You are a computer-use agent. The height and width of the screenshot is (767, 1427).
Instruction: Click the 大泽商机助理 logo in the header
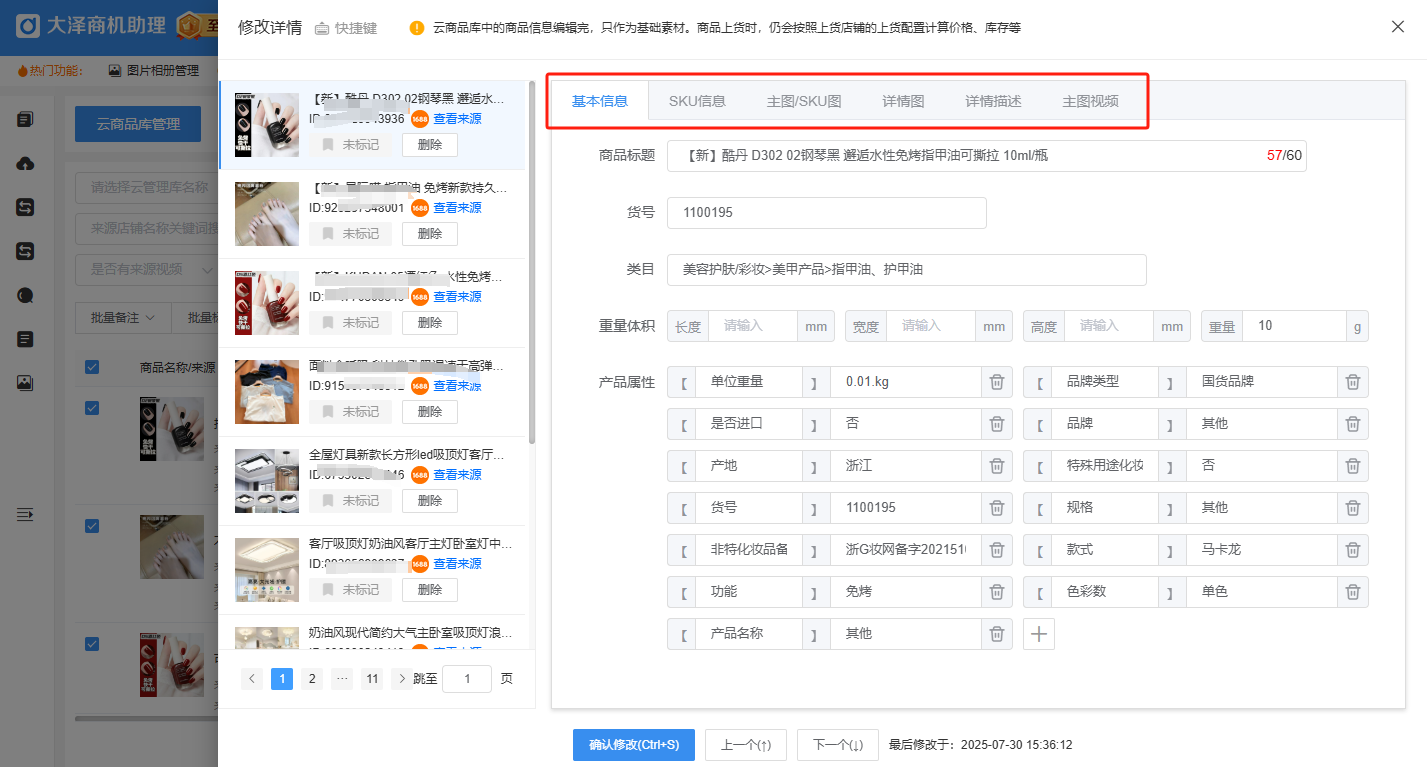tap(91, 26)
